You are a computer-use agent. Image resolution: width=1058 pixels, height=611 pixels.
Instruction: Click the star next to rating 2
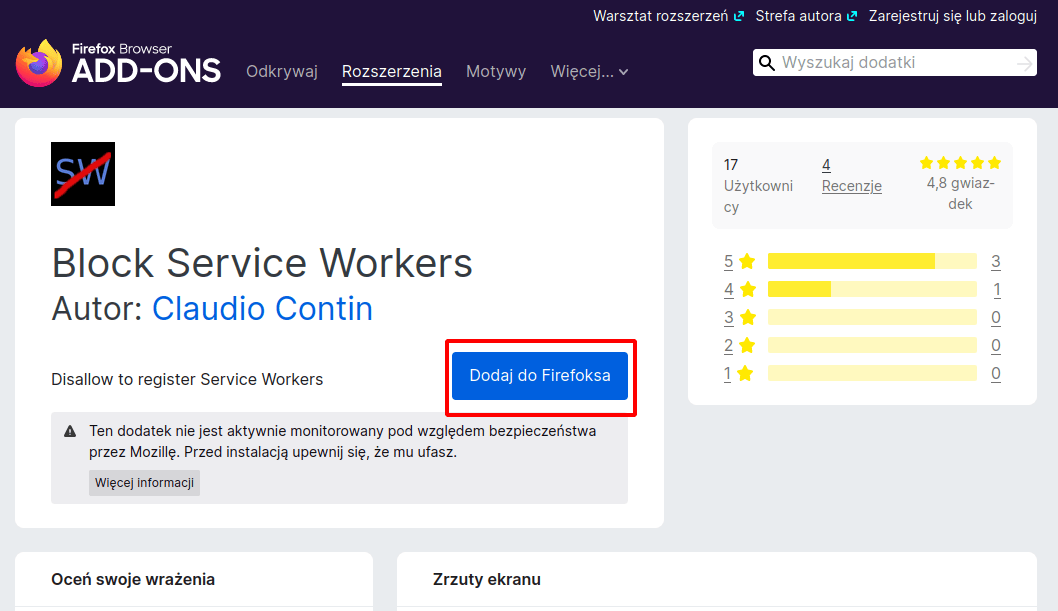click(x=747, y=345)
